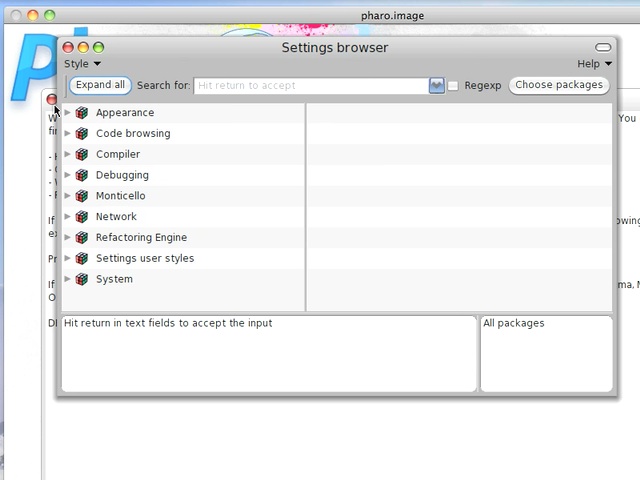Expand the Monticello tree node
640x480 pixels.
pos(68,196)
